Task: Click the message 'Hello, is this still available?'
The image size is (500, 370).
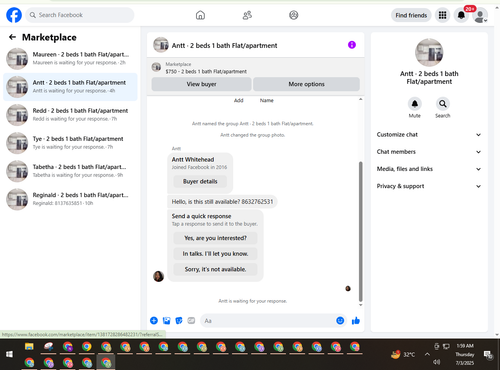Action: (222, 202)
